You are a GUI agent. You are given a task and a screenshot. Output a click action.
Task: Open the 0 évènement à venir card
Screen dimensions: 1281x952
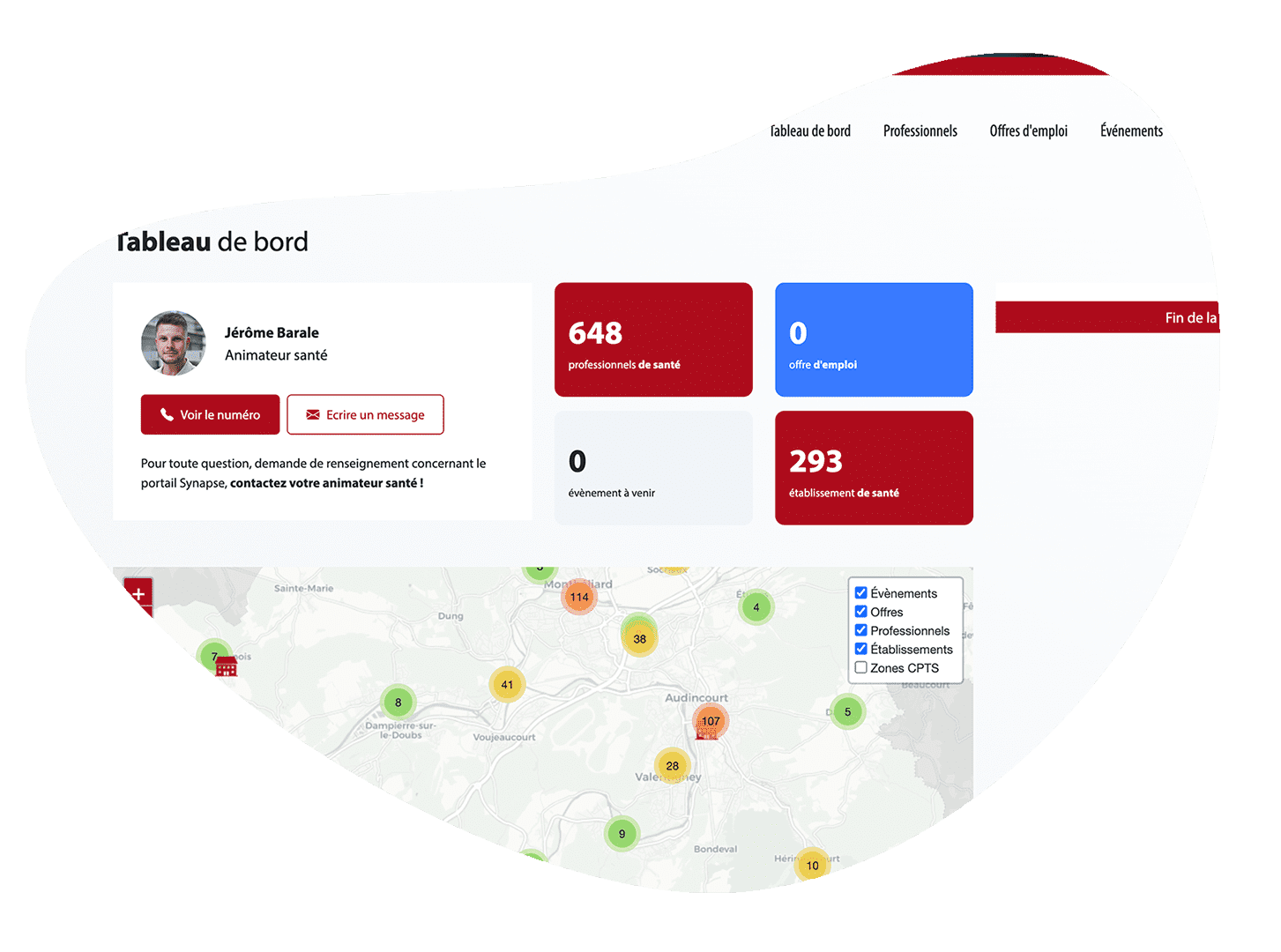coord(653,468)
